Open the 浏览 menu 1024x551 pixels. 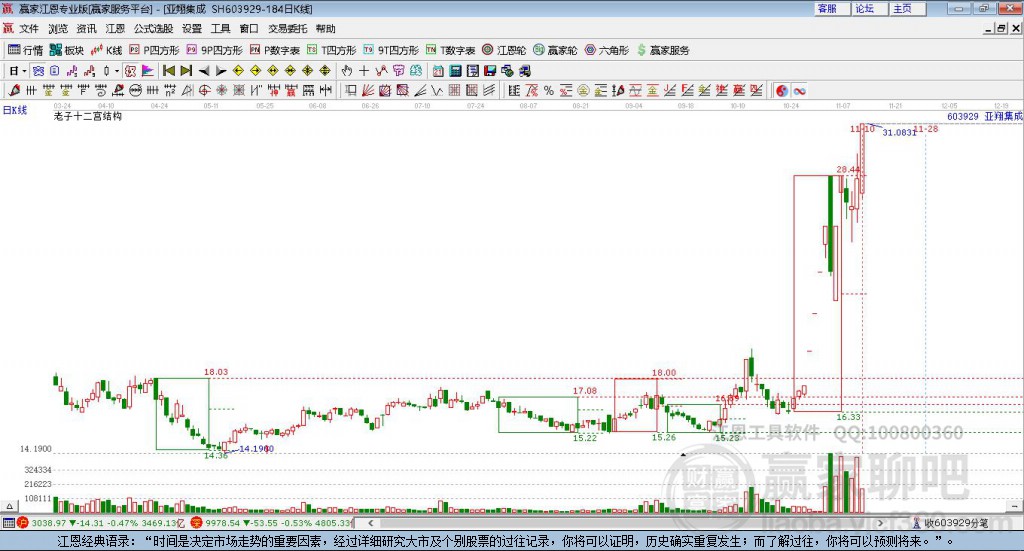[x=57, y=29]
